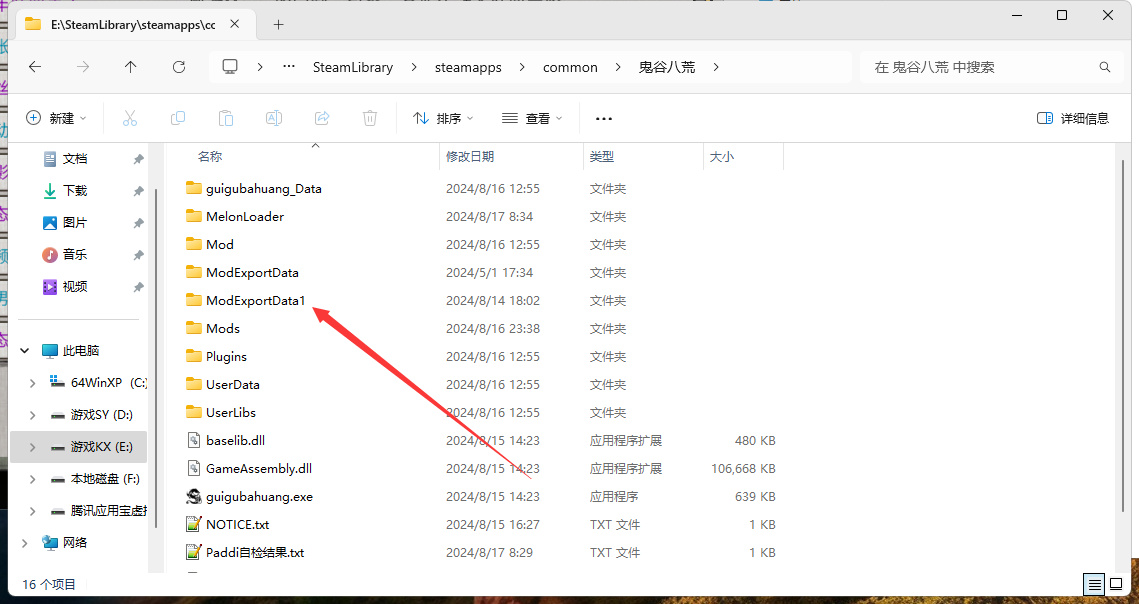Click the Copy toolbar icon
This screenshot has height=604, width=1139.
pos(178,118)
